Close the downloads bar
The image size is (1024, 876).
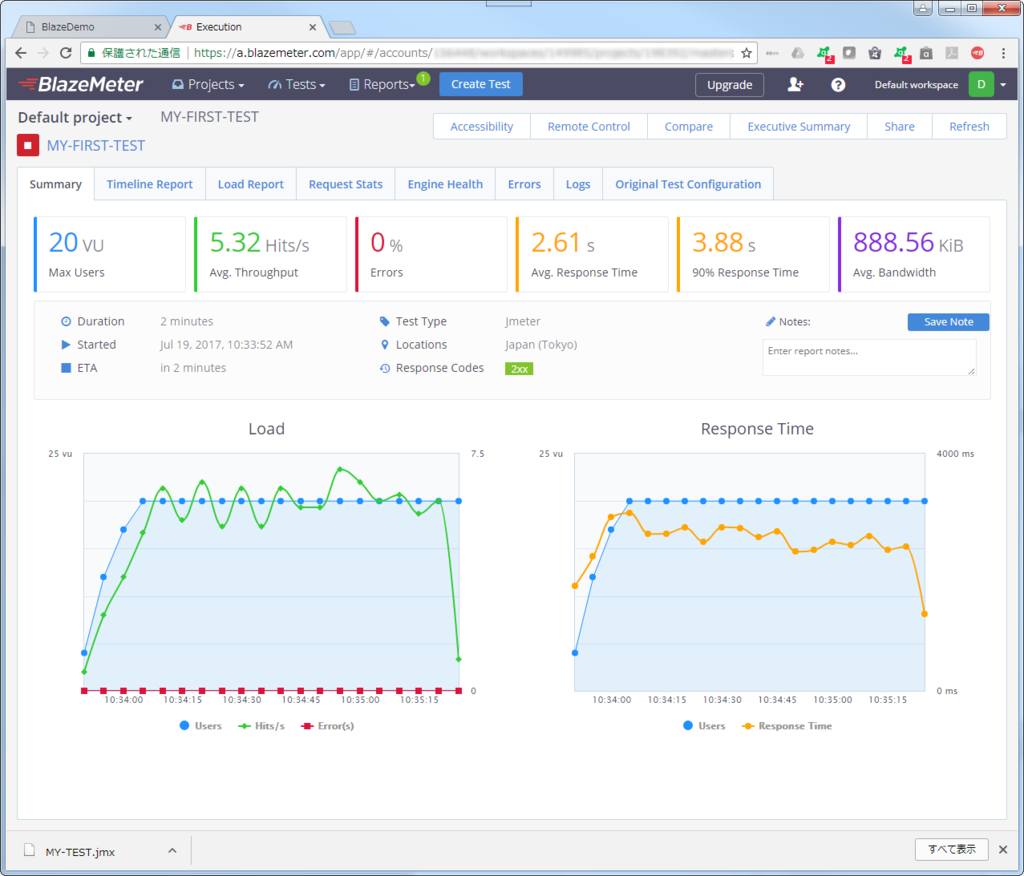[1003, 849]
